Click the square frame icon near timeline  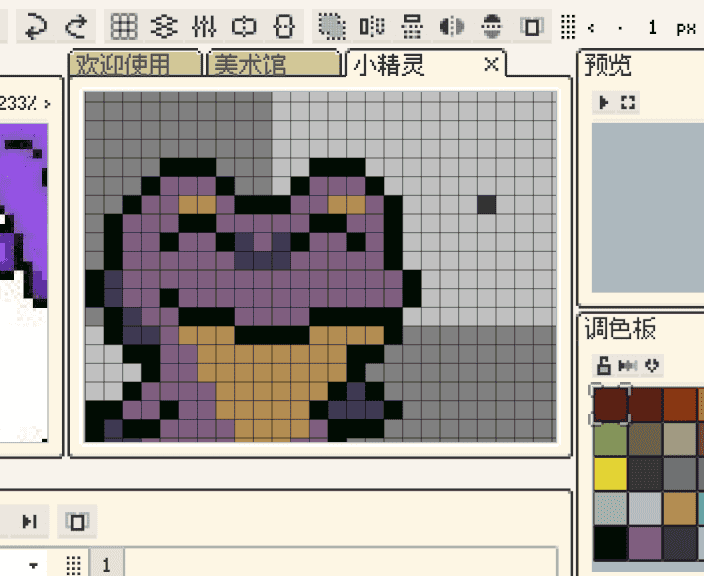77,521
